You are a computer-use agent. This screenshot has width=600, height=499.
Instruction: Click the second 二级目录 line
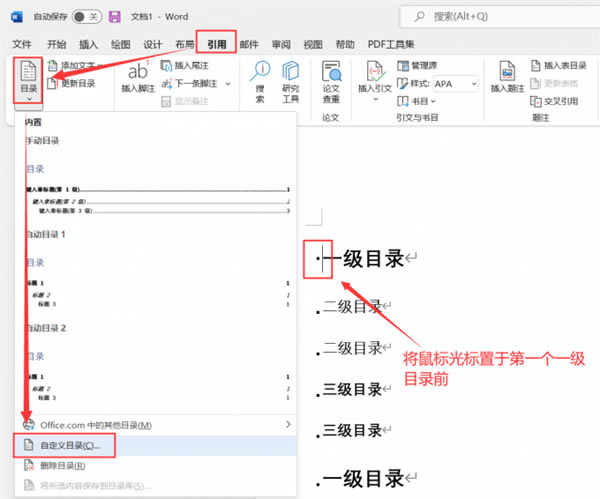click(x=353, y=348)
